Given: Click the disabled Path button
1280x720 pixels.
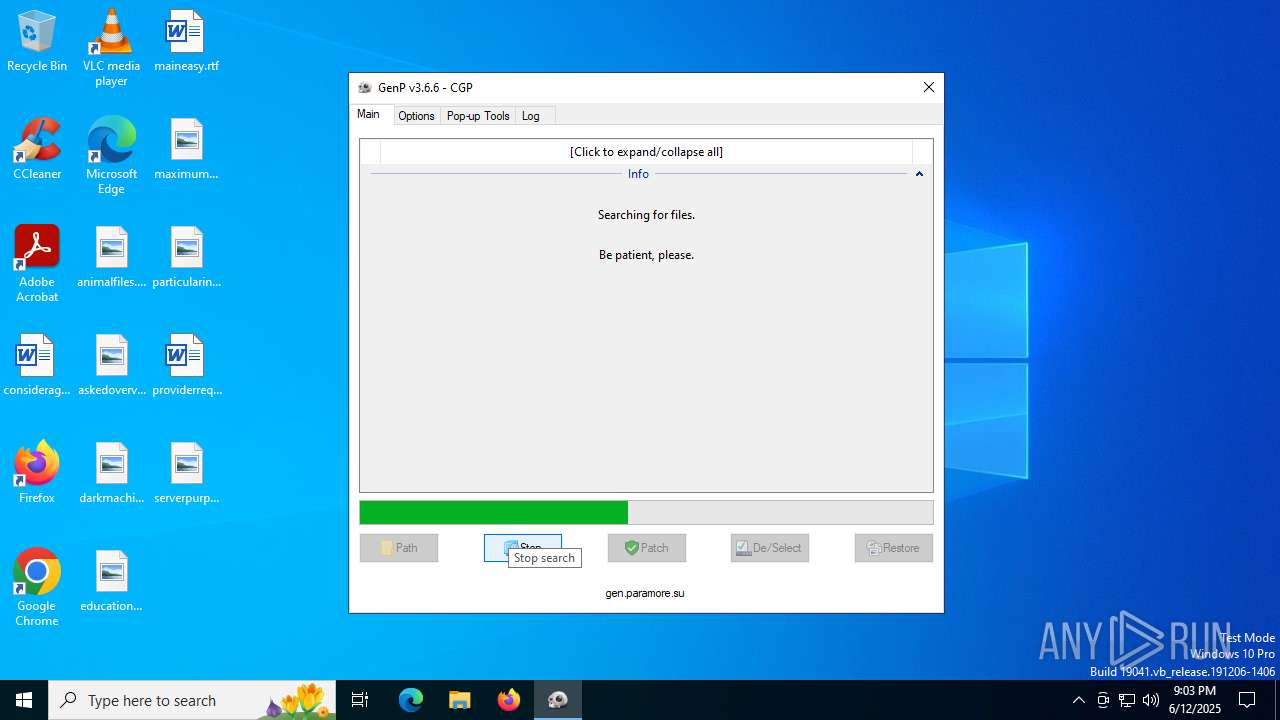Looking at the screenshot, I should pos(399,548).
